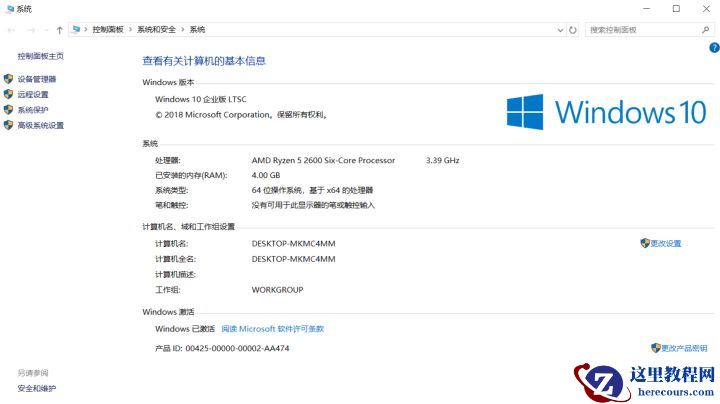Image resolution: width=720 pixels, height=404 pixels.
Task: Click the Windows 10 logo
Action: click(606, 112)
